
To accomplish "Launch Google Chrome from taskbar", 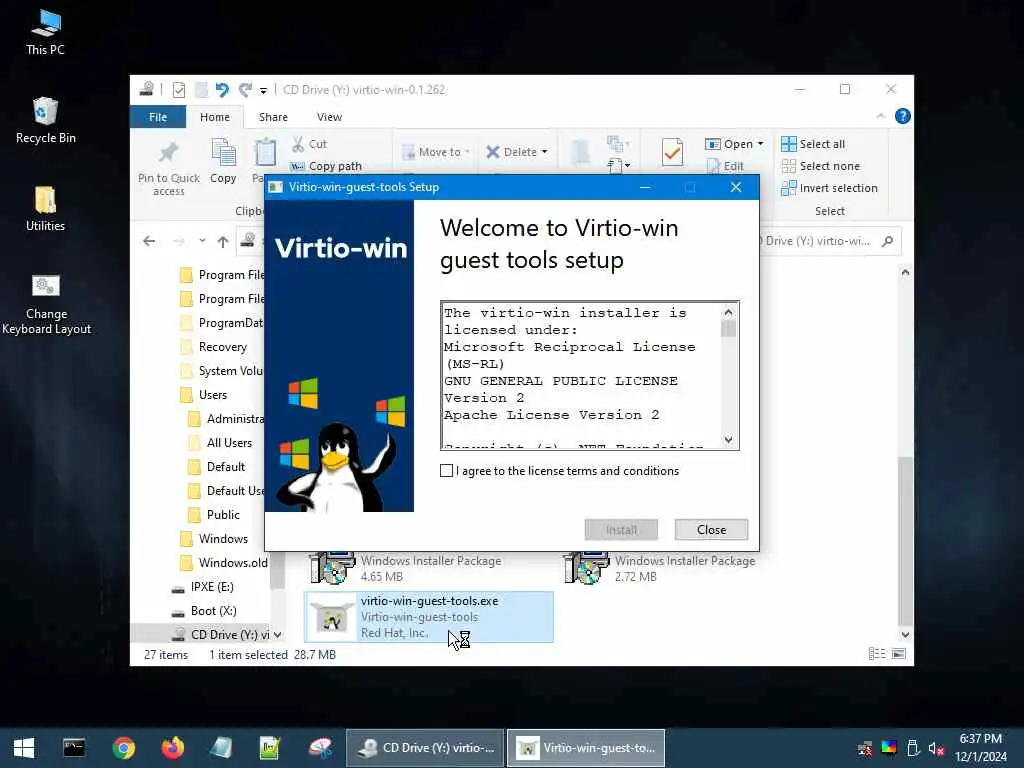I will click(x=123, y=748).
